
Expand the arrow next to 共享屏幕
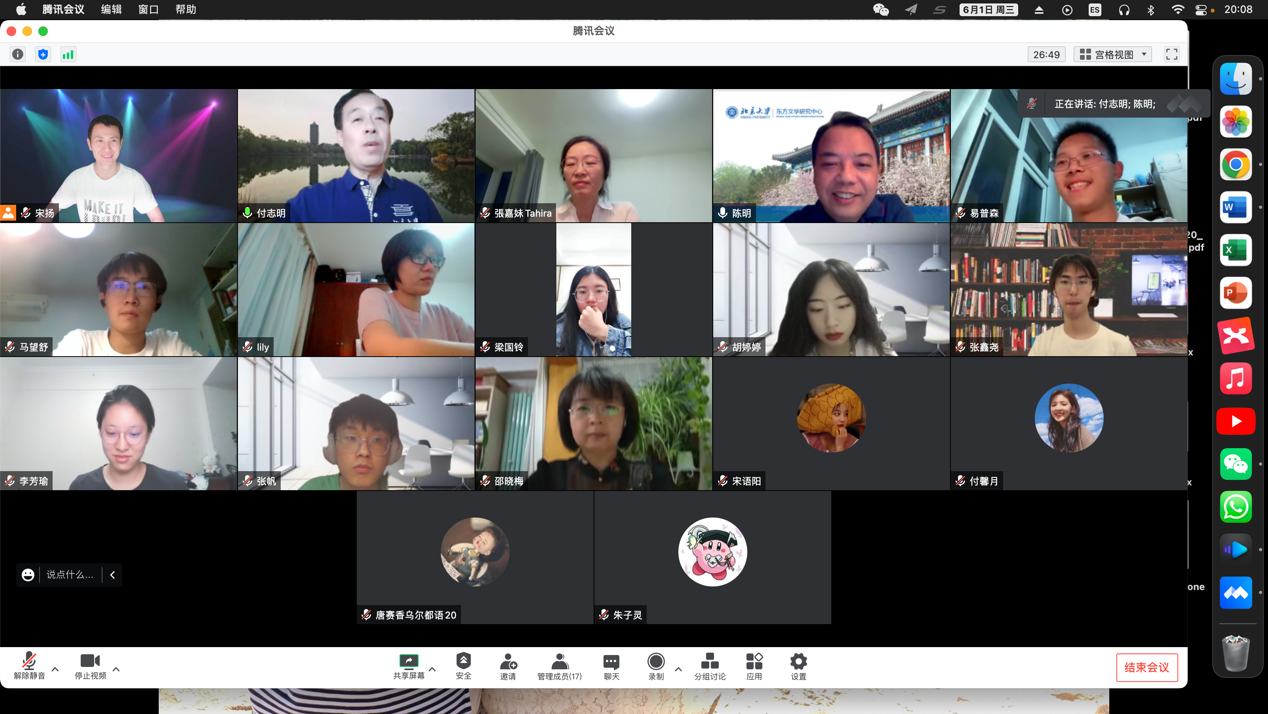point(432,669)
